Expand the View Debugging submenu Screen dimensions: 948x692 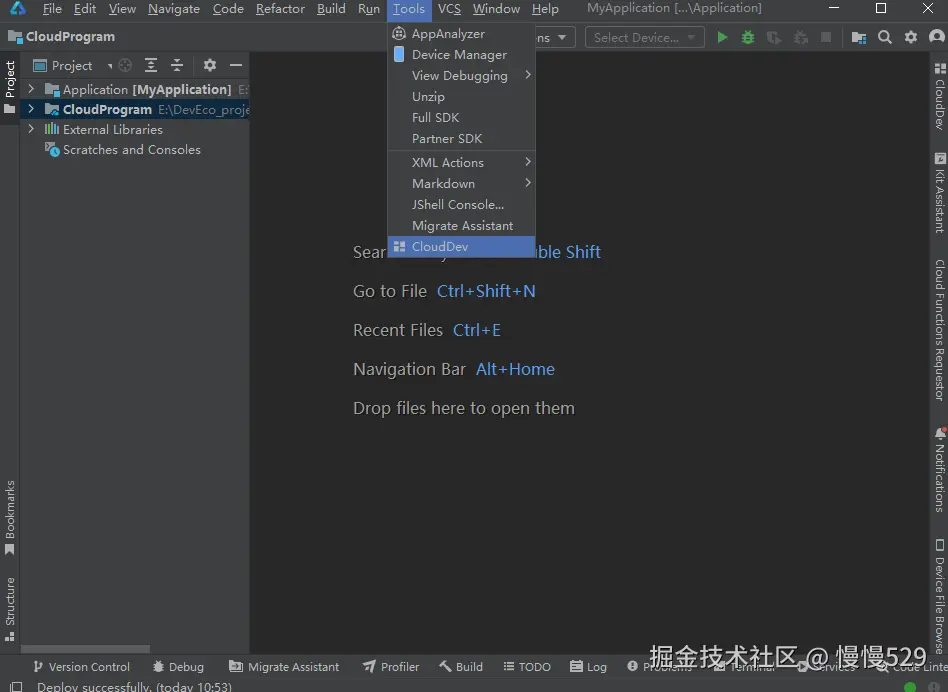pyautogui.click(x=461, y=76)
